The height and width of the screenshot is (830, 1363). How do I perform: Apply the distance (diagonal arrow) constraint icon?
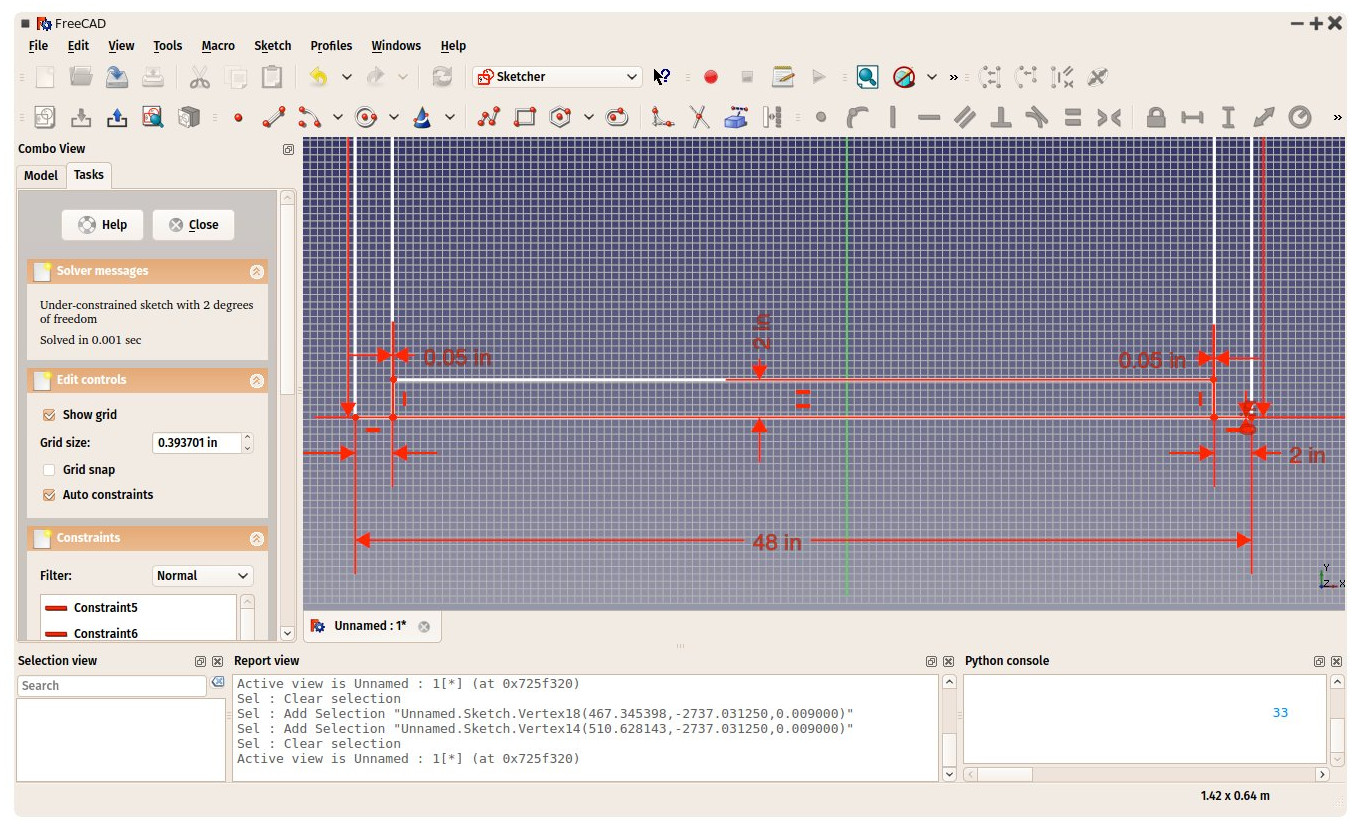[1264, 118]
